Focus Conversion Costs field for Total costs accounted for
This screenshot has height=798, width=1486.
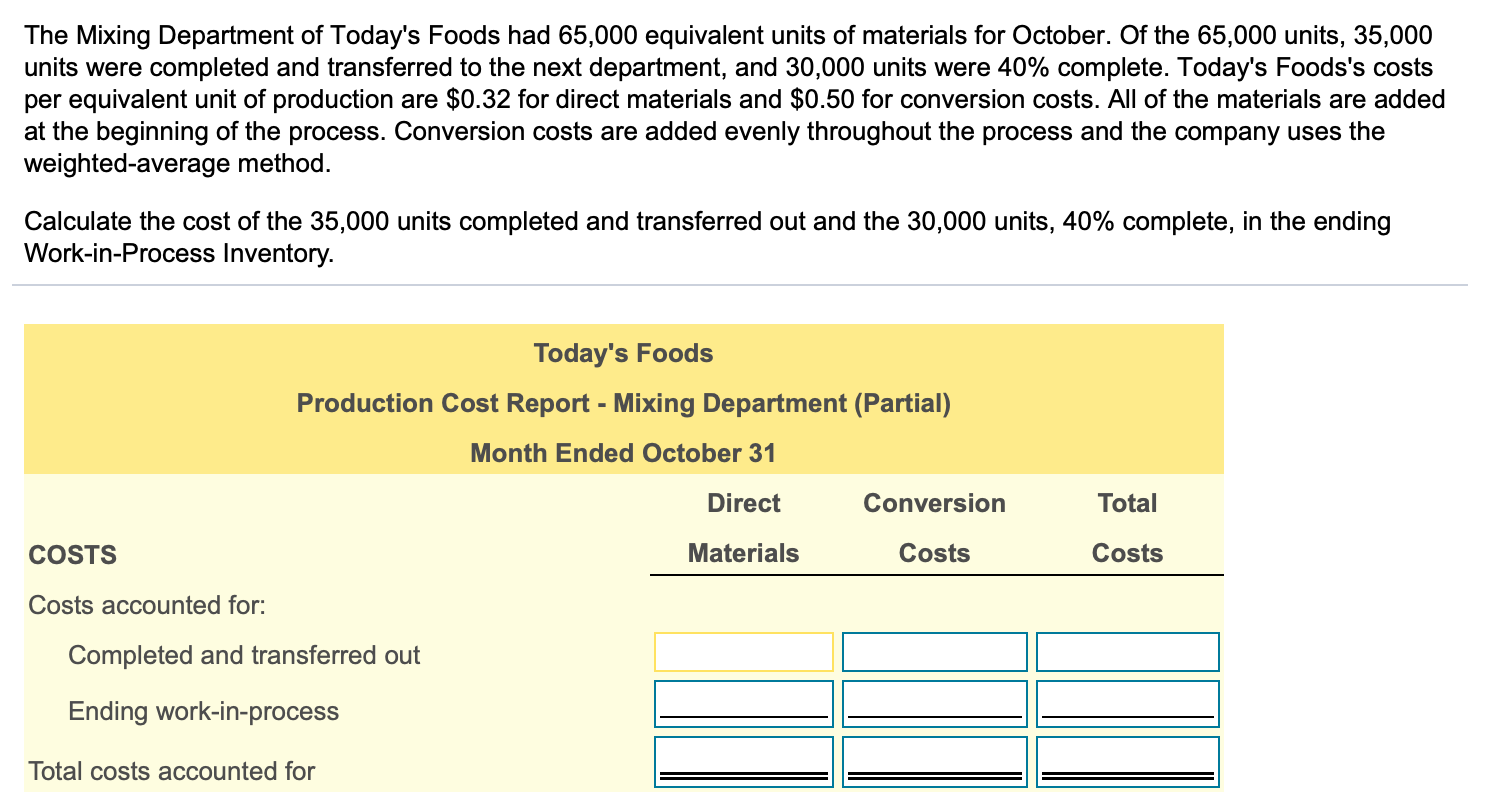coord(935,762)
